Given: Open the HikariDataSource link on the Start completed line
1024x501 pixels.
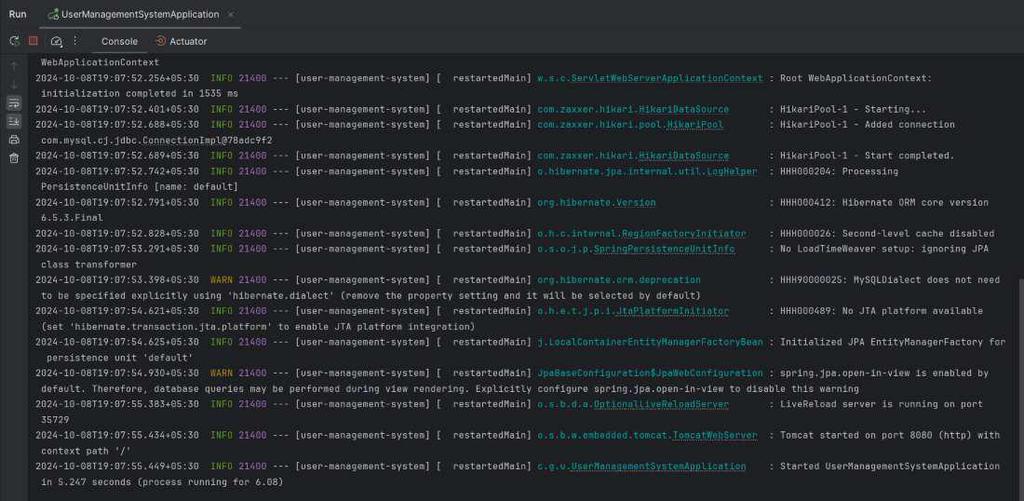Looking at the screenshot, I should click(684, 155).
